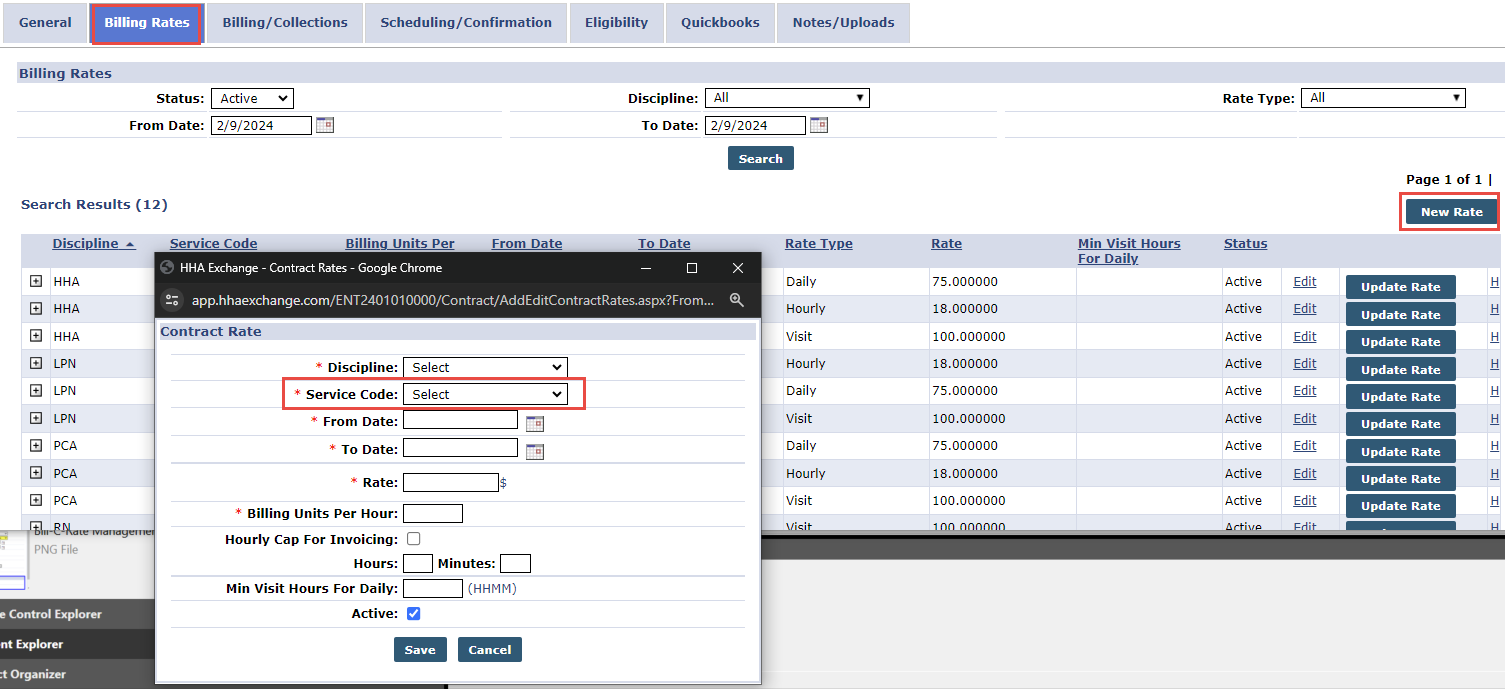
Task: Expand the LPN Hourly rate row
Action: coord(36,363)
